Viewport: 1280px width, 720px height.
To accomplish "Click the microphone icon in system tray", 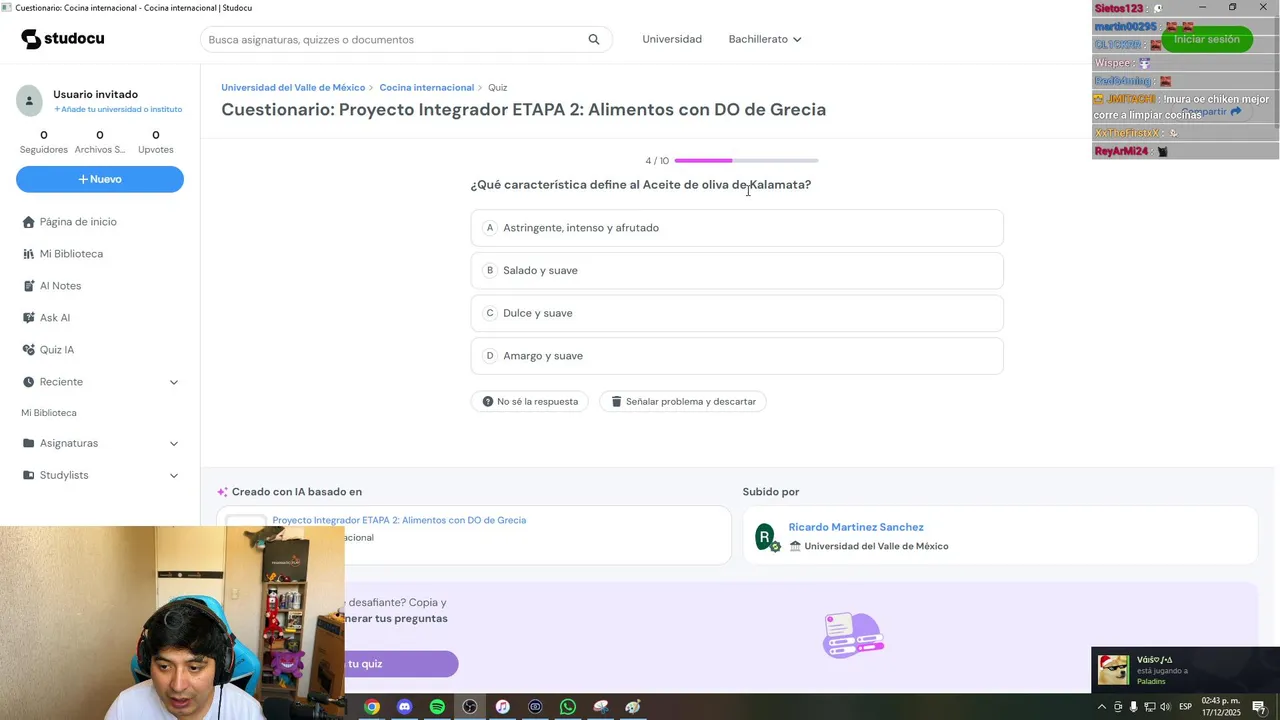I will point(1133,707).
